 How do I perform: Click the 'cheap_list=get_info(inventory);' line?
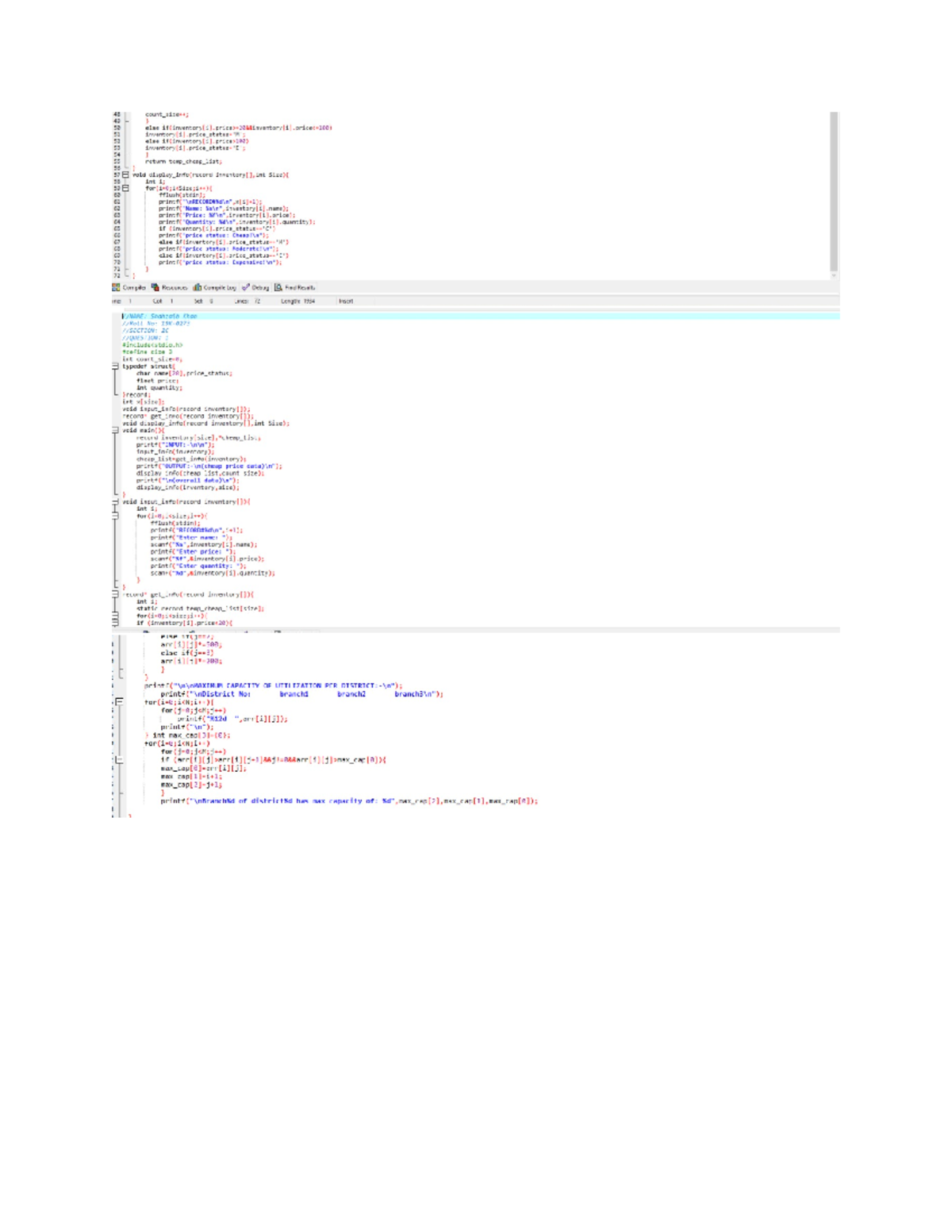coord(191,459)
